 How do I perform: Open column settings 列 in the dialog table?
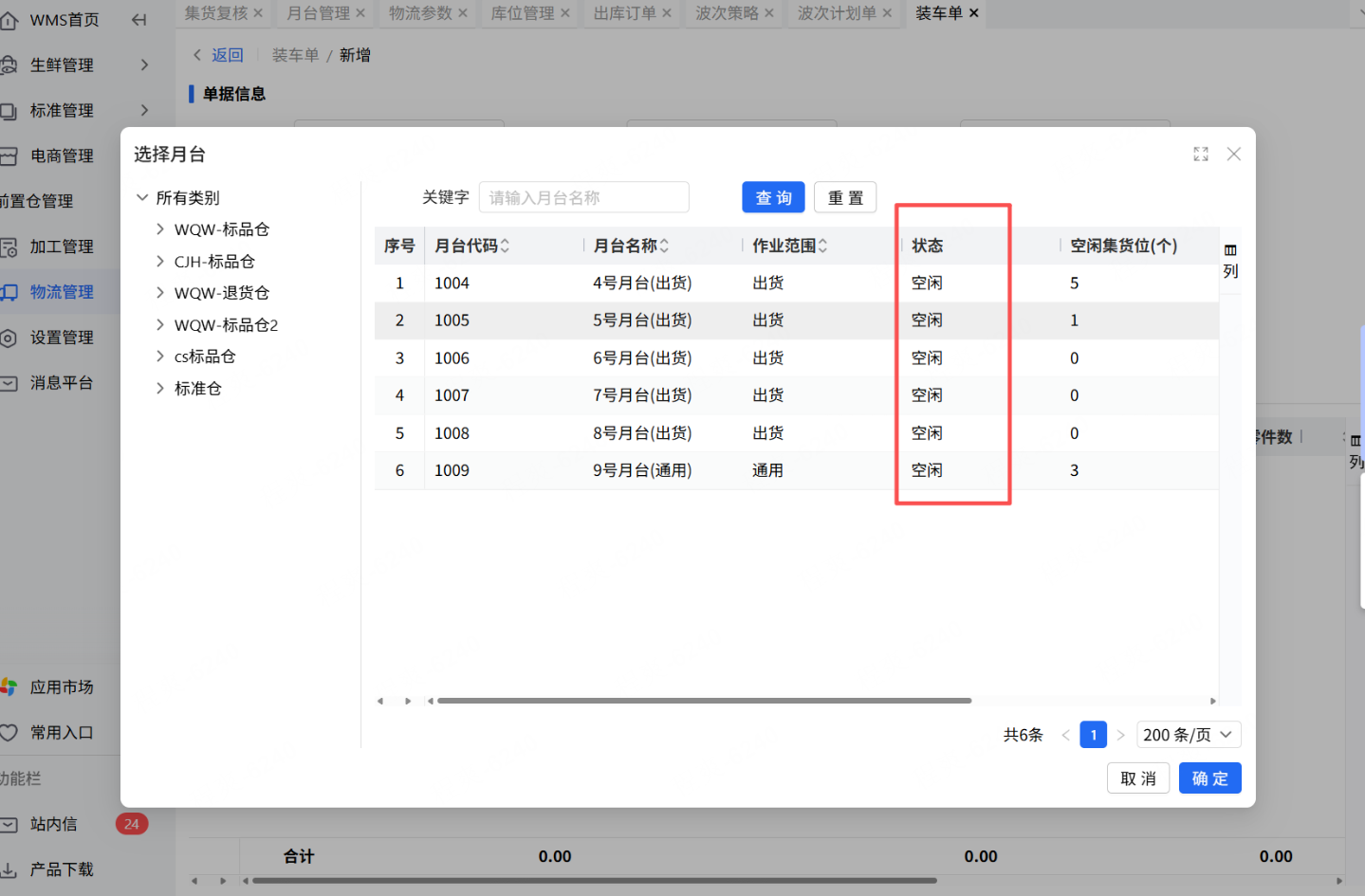[1230, 261]
